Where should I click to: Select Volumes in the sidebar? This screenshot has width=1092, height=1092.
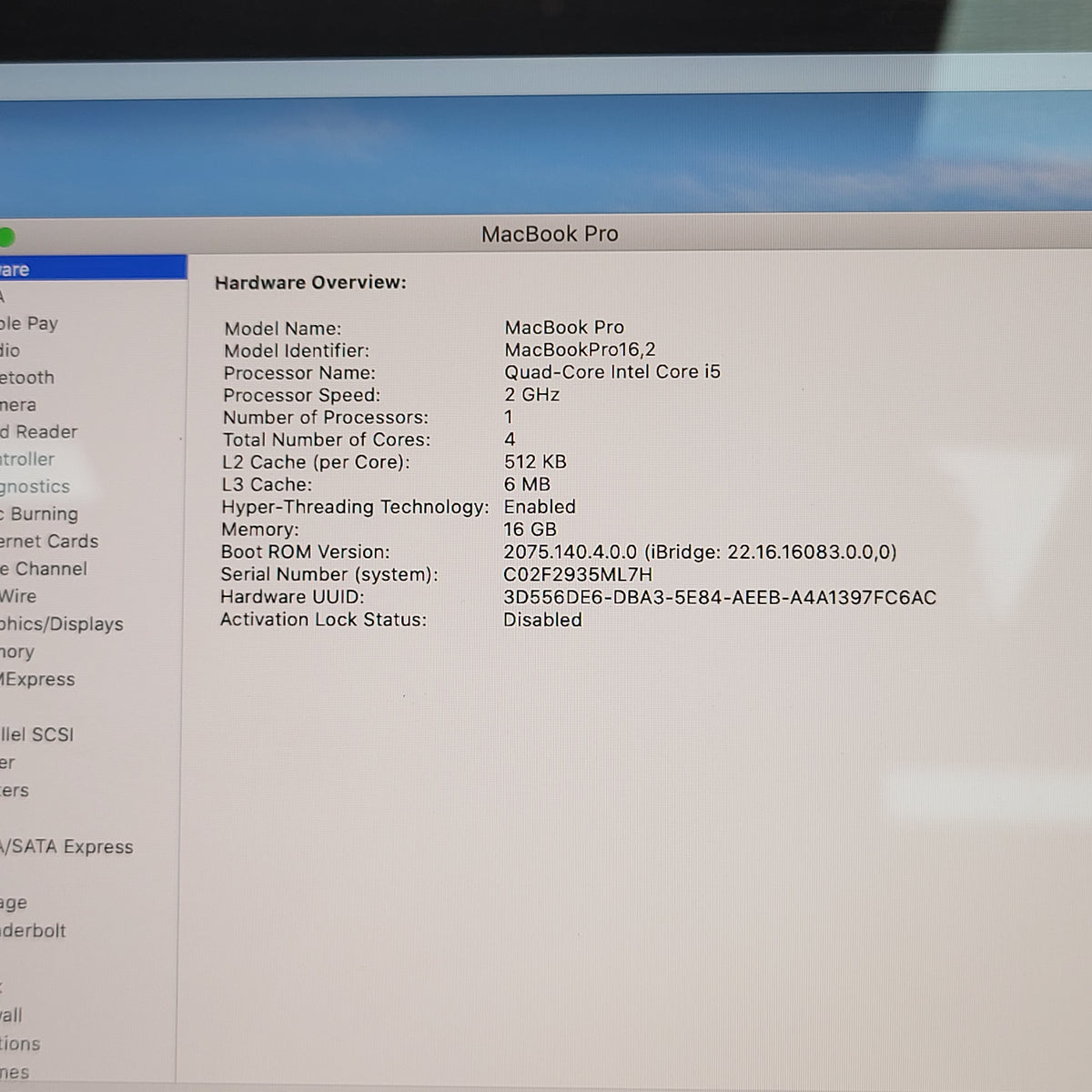click(15, 1073)
